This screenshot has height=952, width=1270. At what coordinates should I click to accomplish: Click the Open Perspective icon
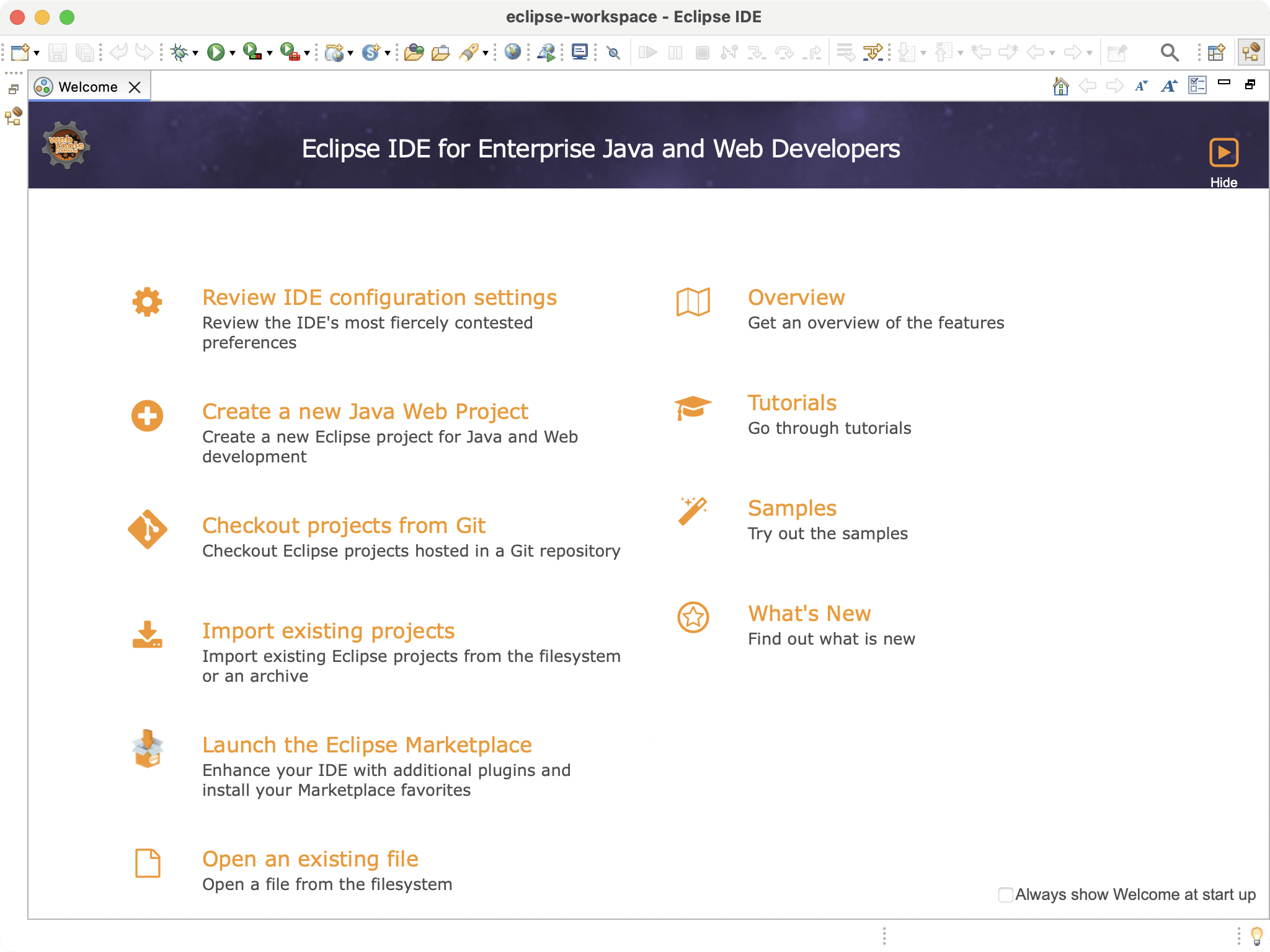(x=1217, y=52)
